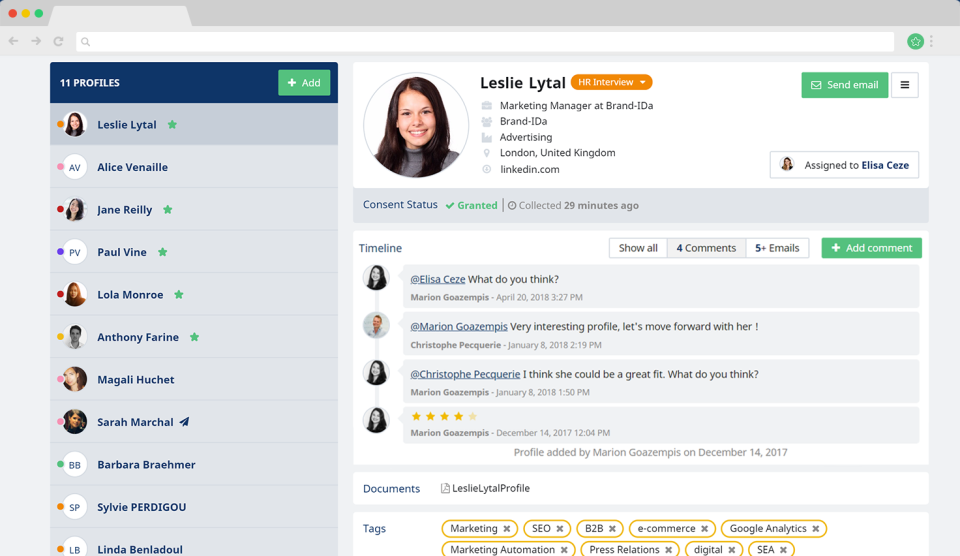The width and height of the screenshot is (960, 556).
Task: Select Barbara Braehmer profile in list
Action: [194, 465]
